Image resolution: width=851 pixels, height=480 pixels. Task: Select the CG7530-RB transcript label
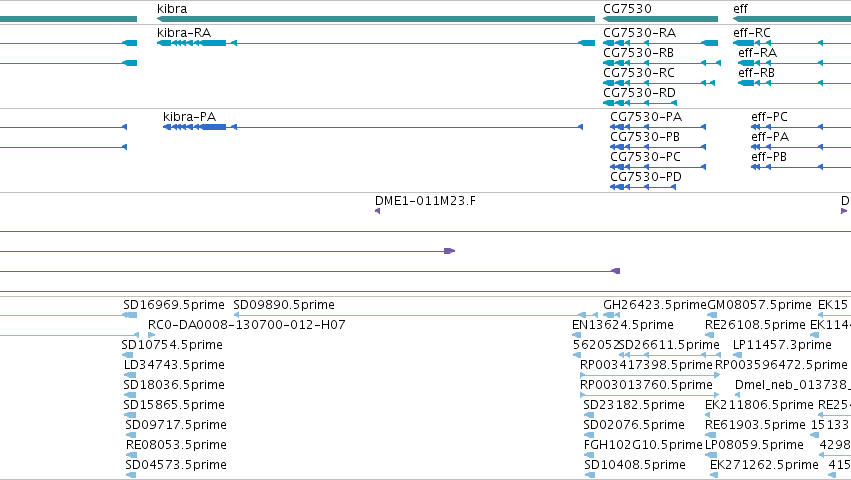[x=638, y=53]
